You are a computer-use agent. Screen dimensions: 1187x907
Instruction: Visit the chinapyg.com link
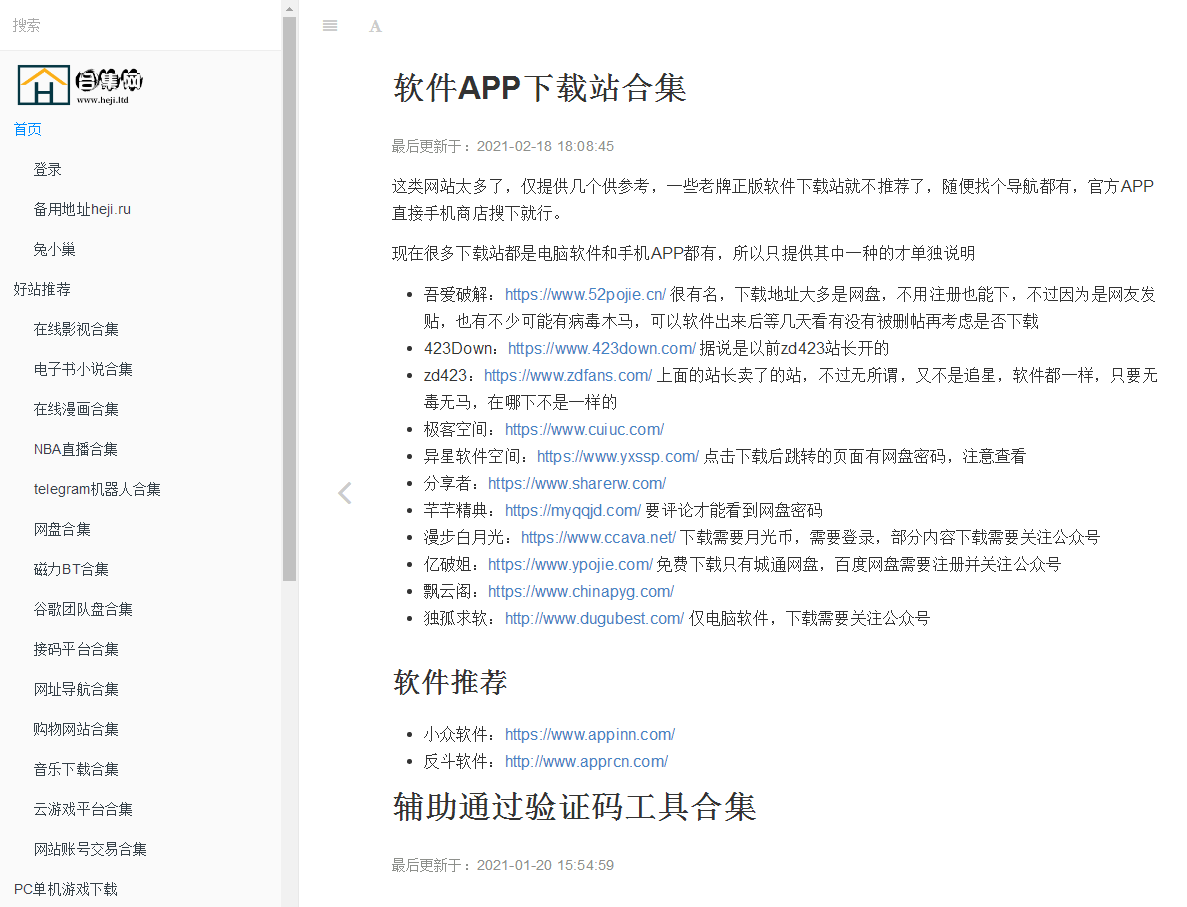coord(581,591)
